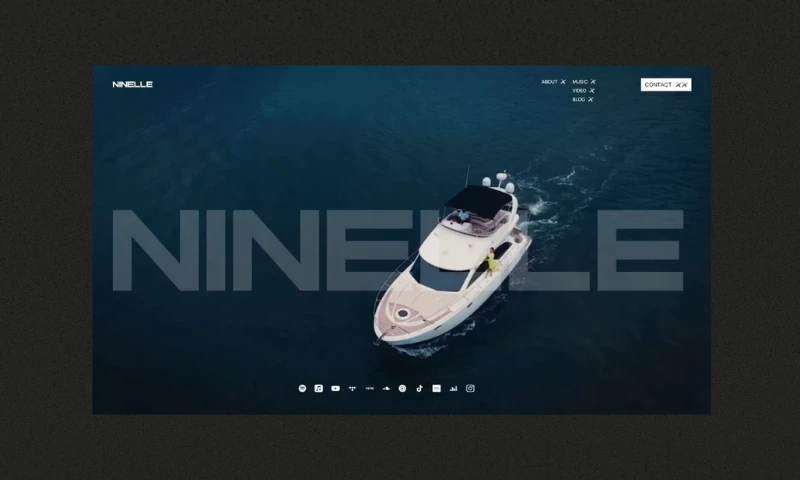Open the Apple Music icon
This screenshot has height=480, width=800.
(x=318, y=389)
